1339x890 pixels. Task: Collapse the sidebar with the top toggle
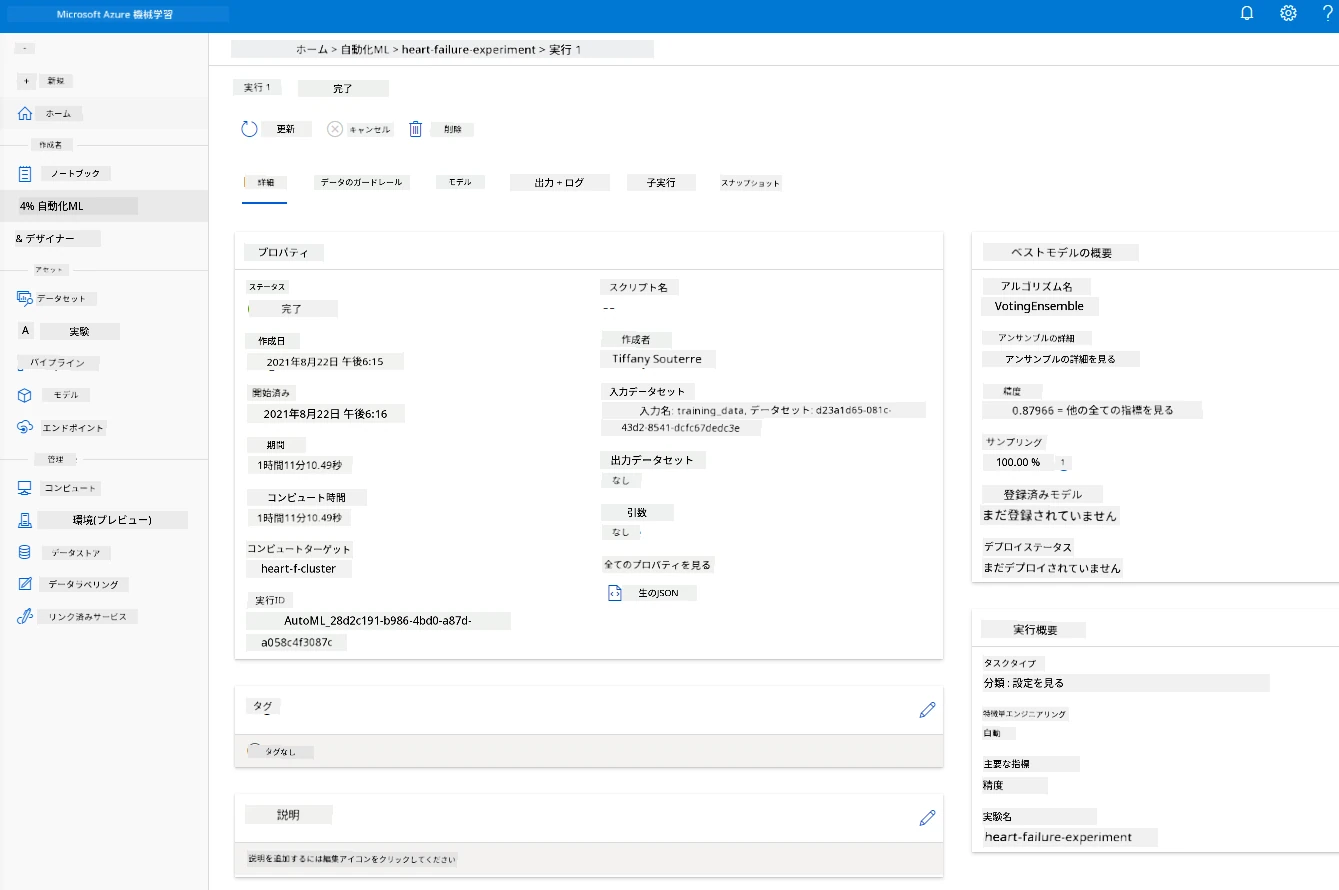pos(26,48)
